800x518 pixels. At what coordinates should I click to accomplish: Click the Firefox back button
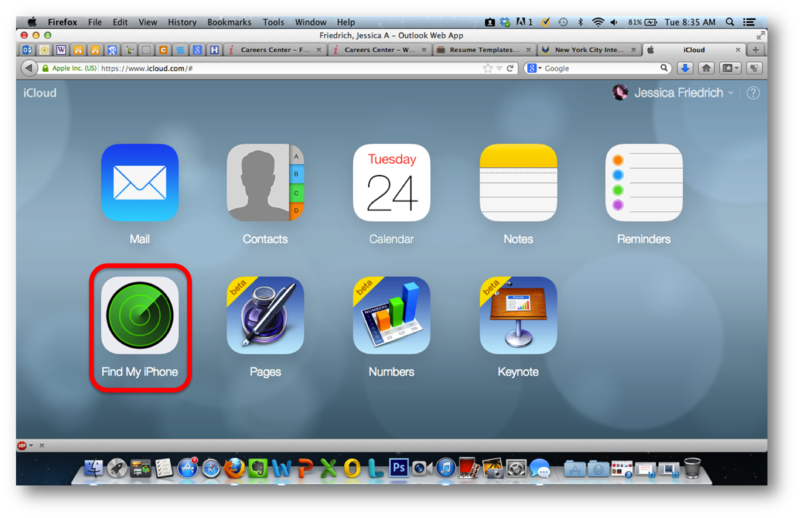tap(28, 68)
